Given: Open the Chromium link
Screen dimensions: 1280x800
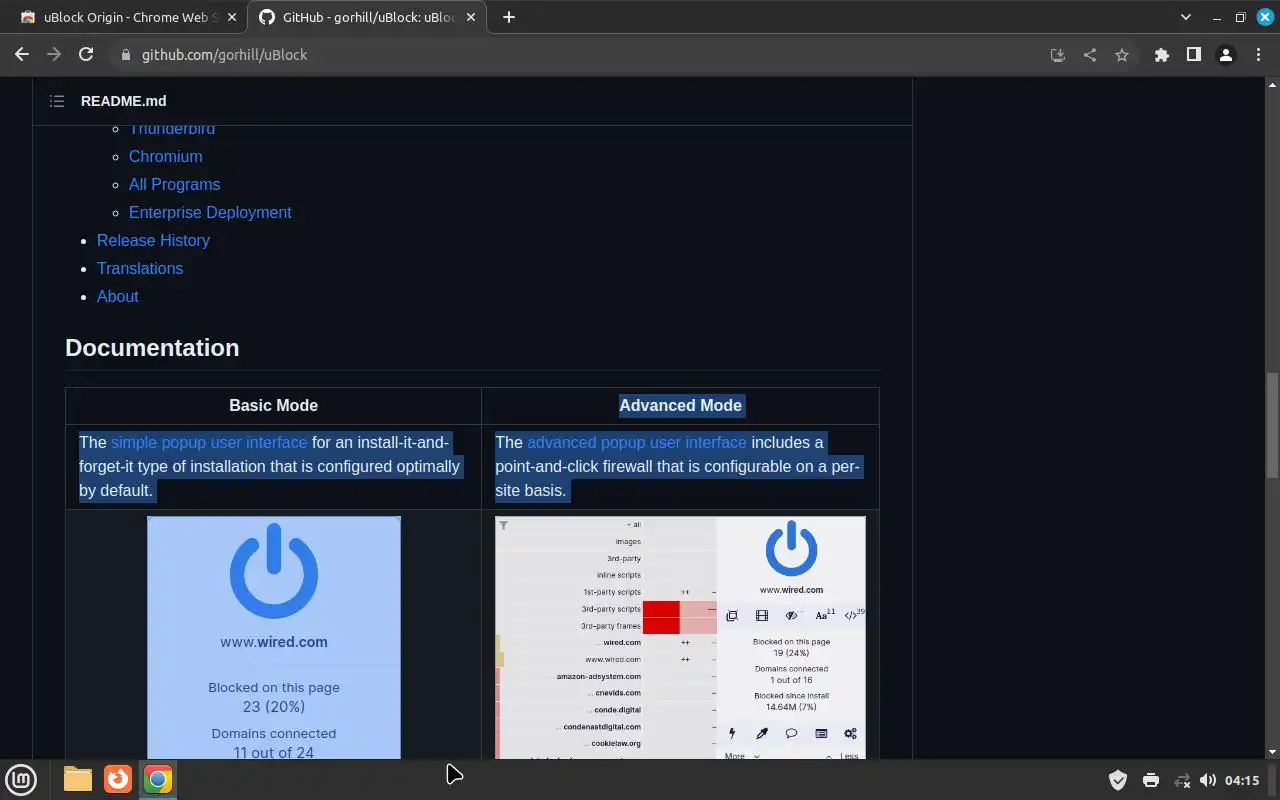Looking at the screenshot, I should 166,156.
